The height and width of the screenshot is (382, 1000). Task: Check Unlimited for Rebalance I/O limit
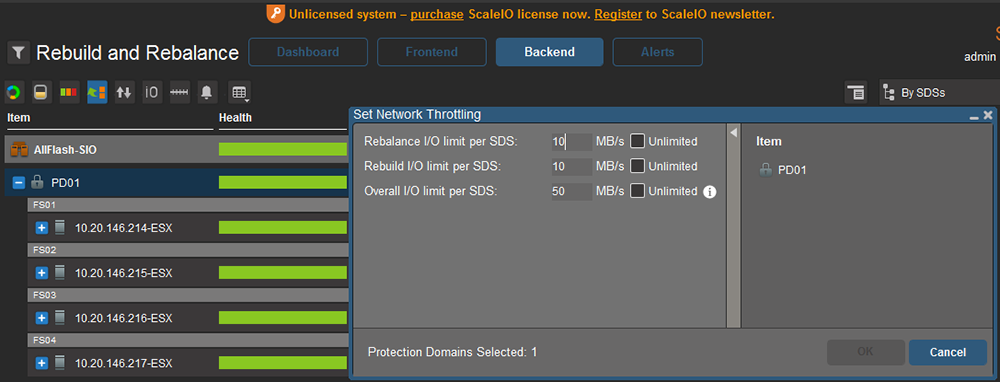(x=638, y=142)
